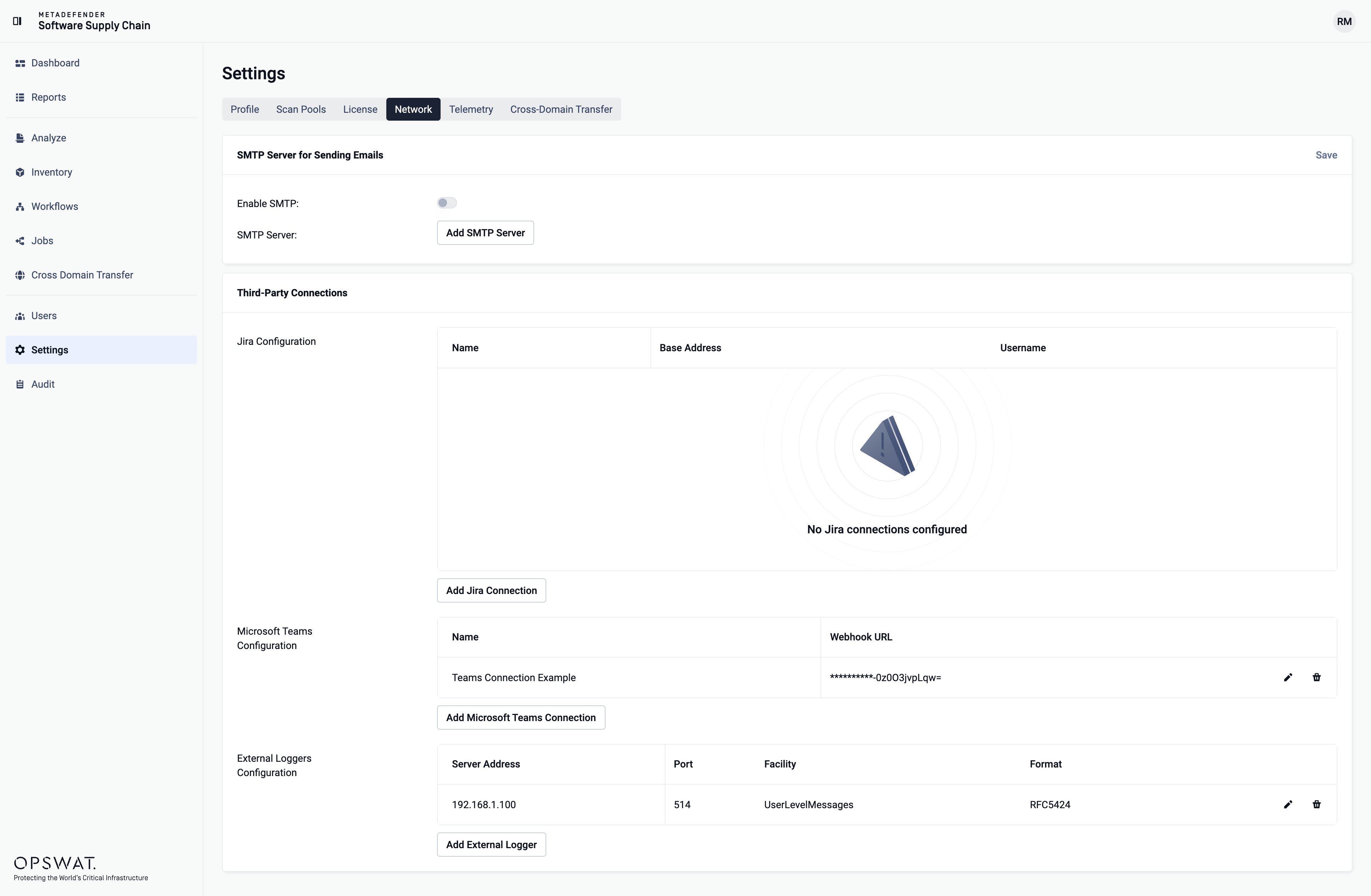Edit the Teams Connection Example entry
Image resolution: width=1371 pixels, height=896 pixels.
[x=1288, y=677]
